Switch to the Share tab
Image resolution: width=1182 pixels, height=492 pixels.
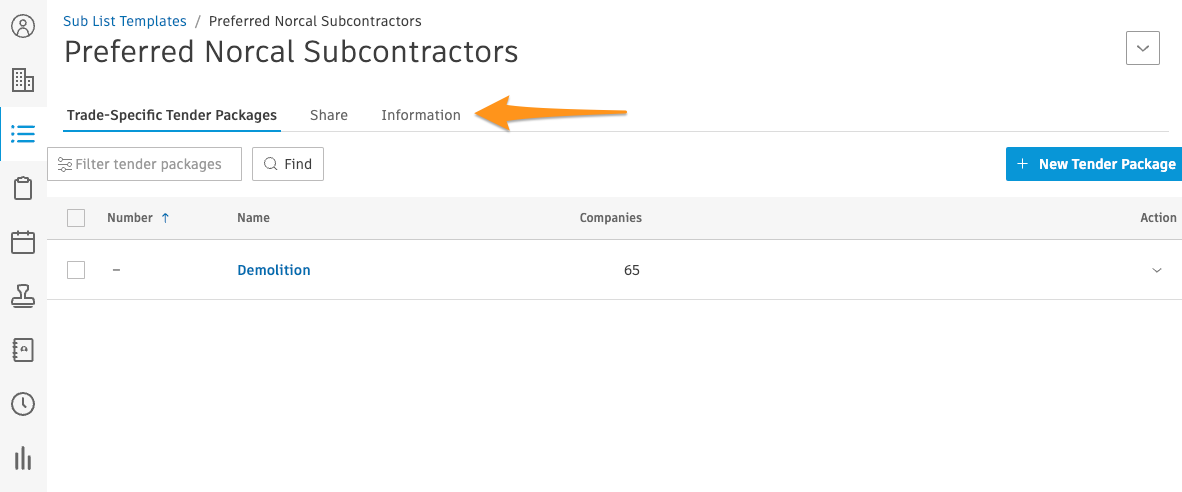[x=329, y=115]
